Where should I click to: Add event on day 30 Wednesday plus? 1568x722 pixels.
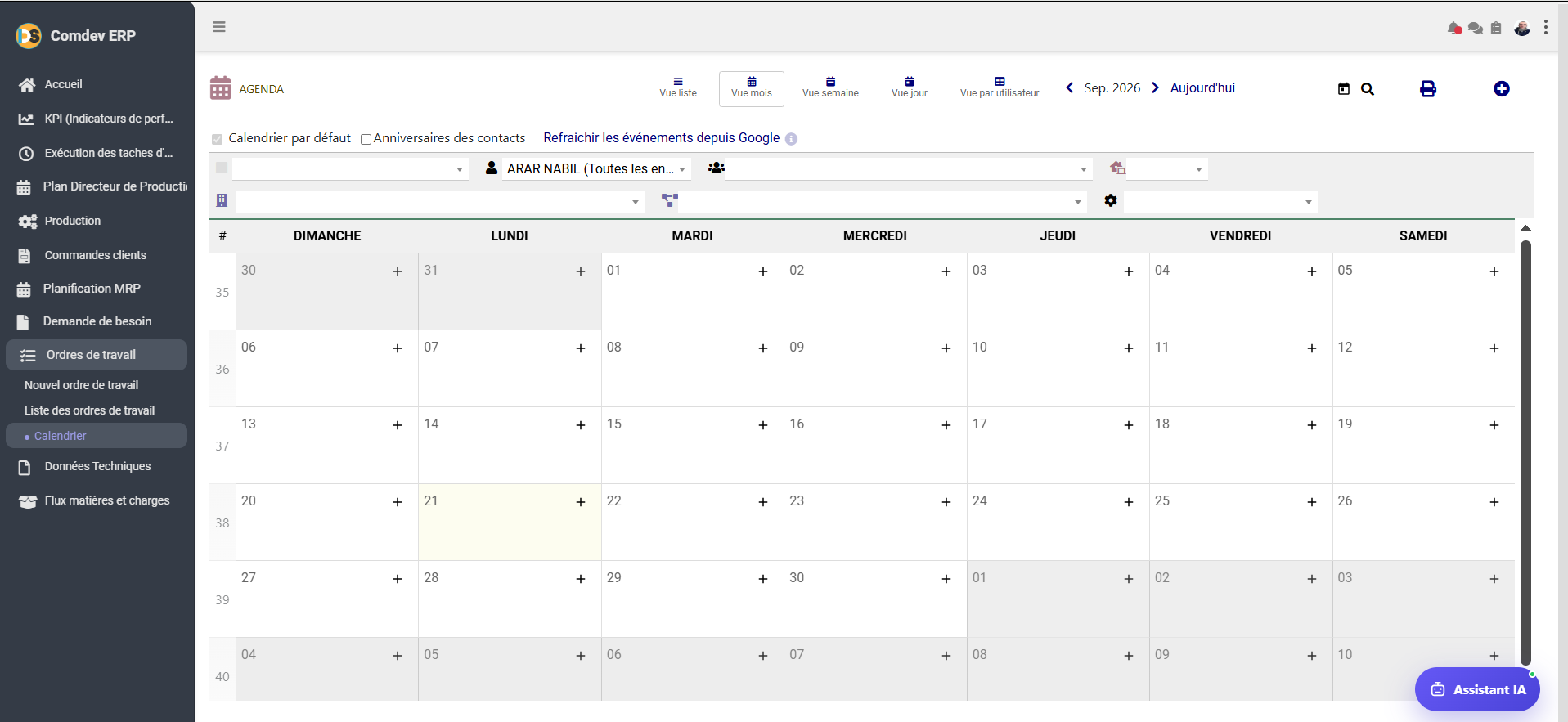coord(946,579)
